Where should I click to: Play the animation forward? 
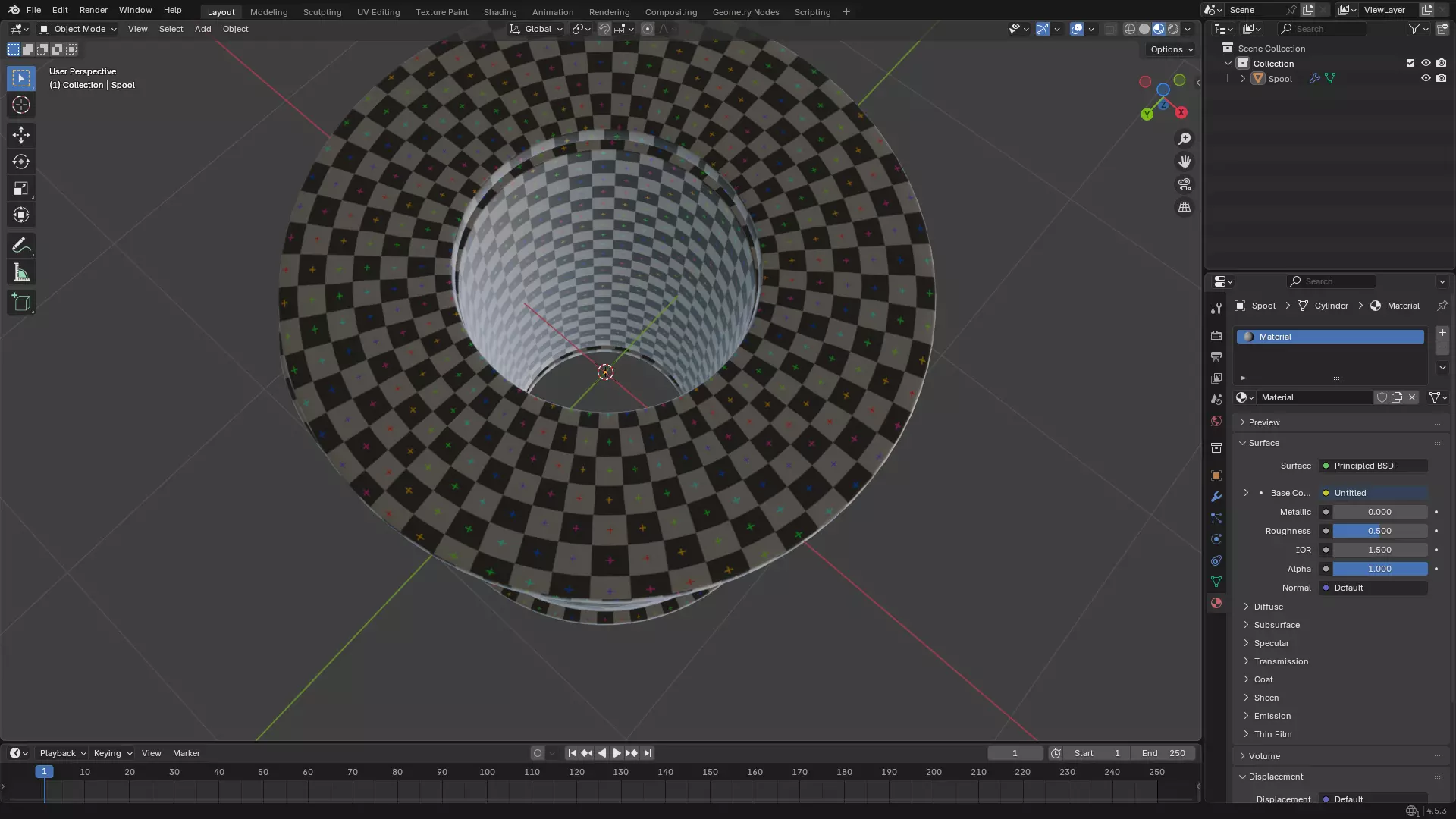pos(617,753)
